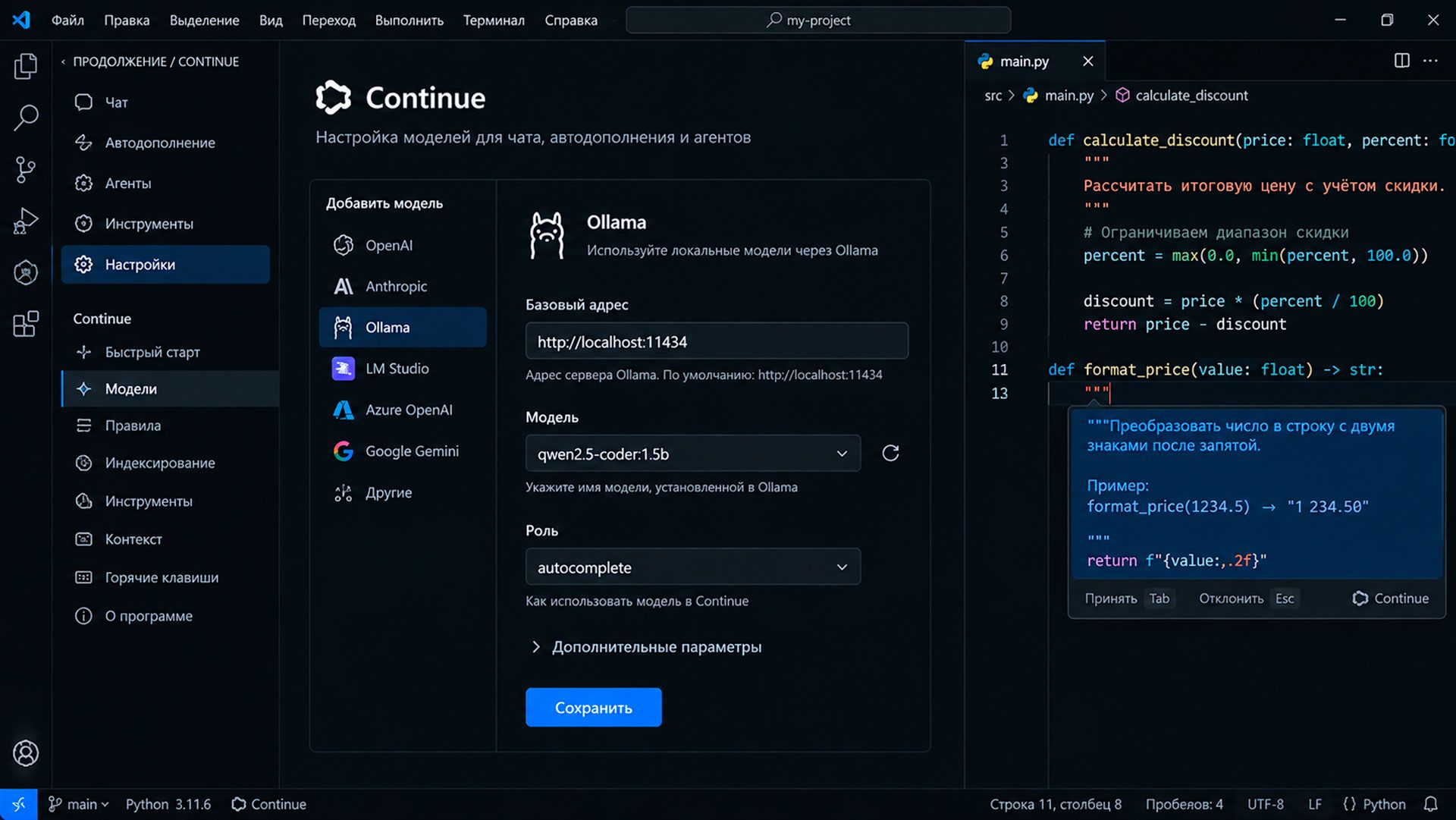Pick the Google Gemini provider

[x=403, y=451]
